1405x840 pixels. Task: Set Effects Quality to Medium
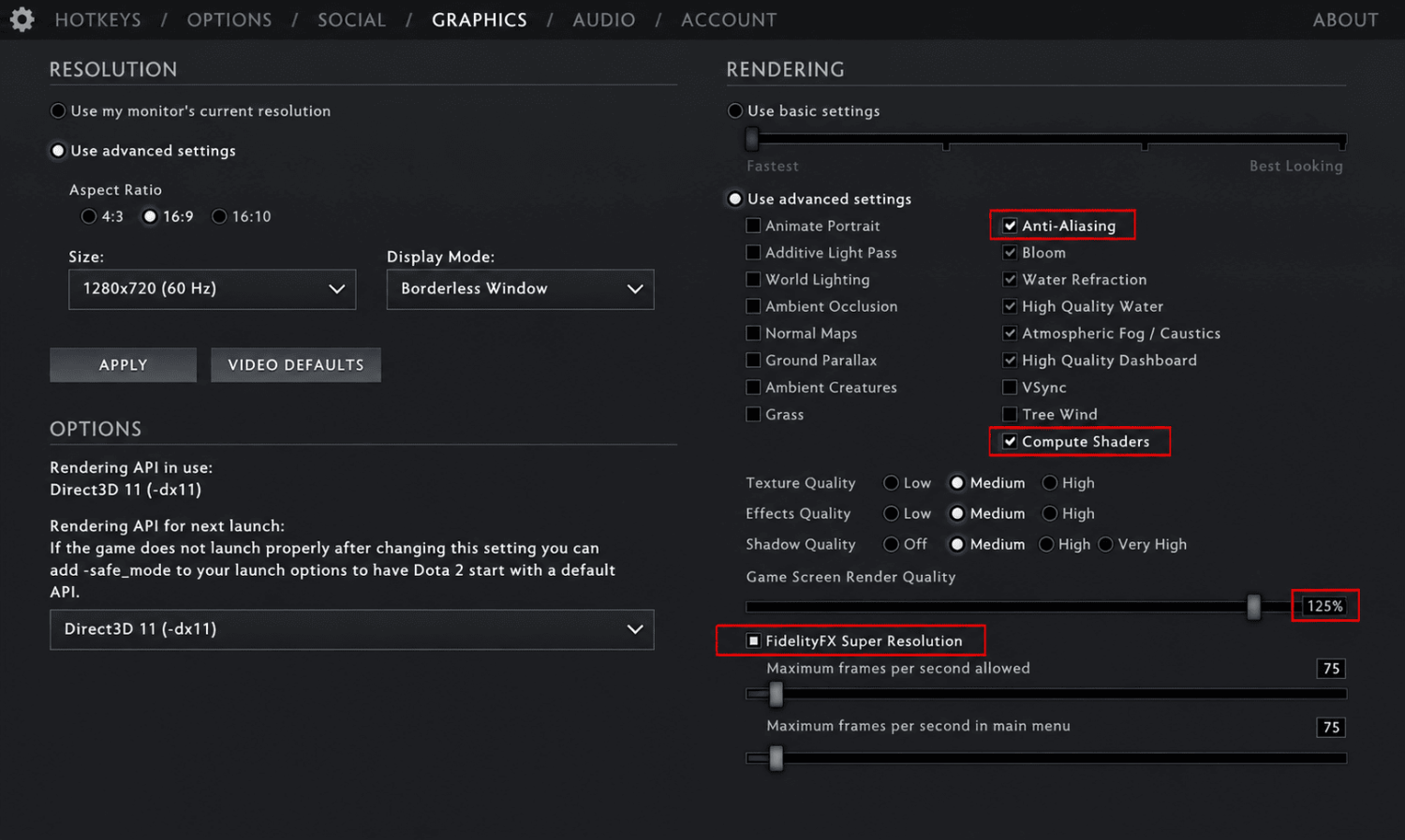click(x=957, y=514)
